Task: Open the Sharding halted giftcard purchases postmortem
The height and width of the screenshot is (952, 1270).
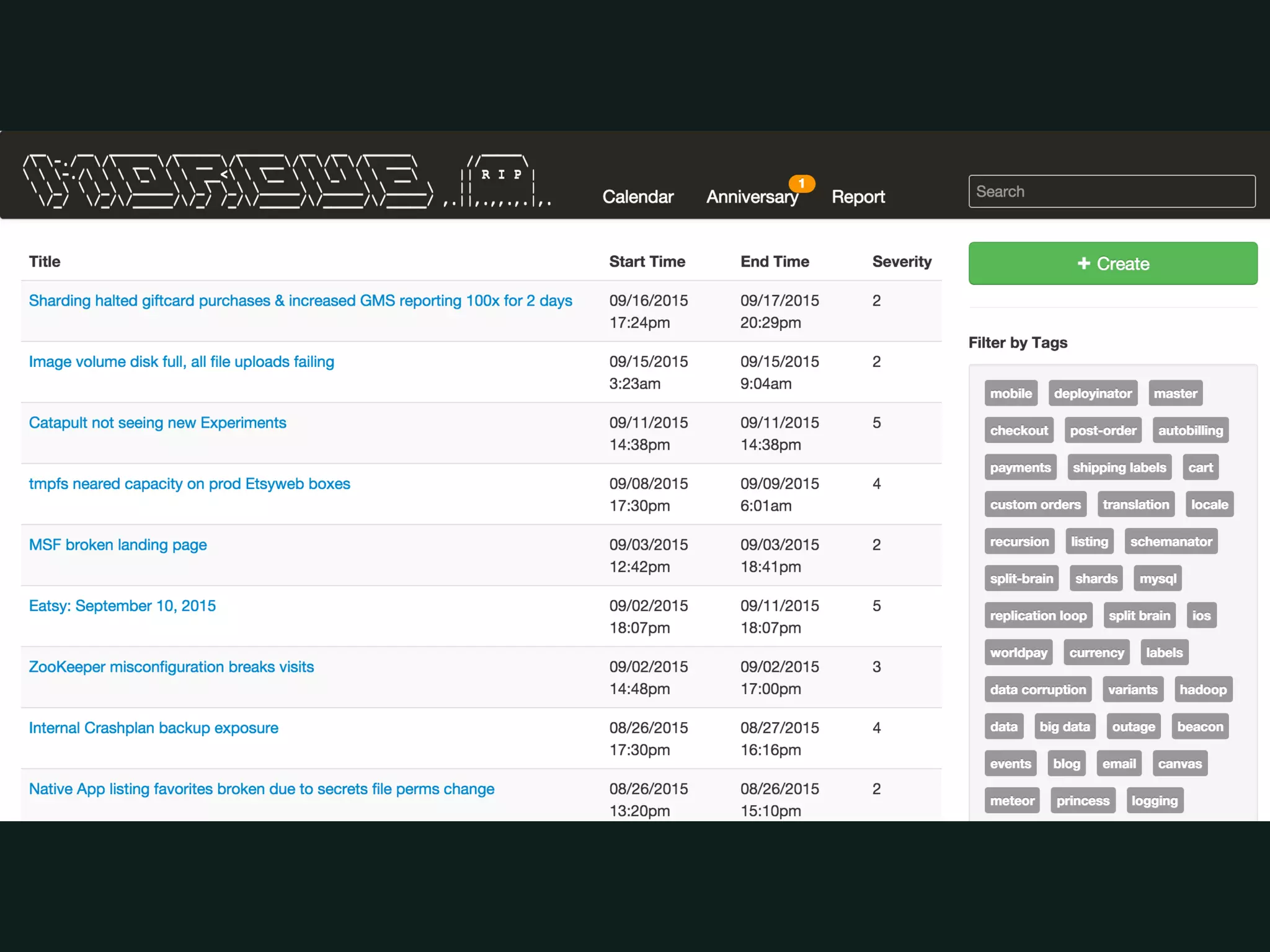Action: click(300, 301)
